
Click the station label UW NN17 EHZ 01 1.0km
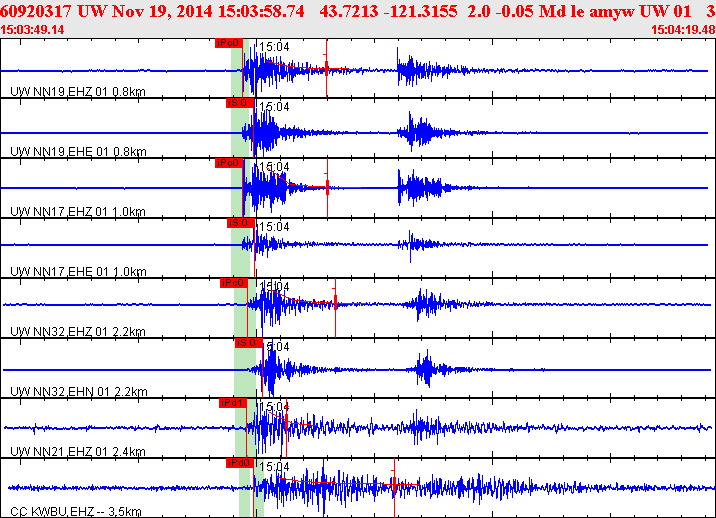pos(78,211)
